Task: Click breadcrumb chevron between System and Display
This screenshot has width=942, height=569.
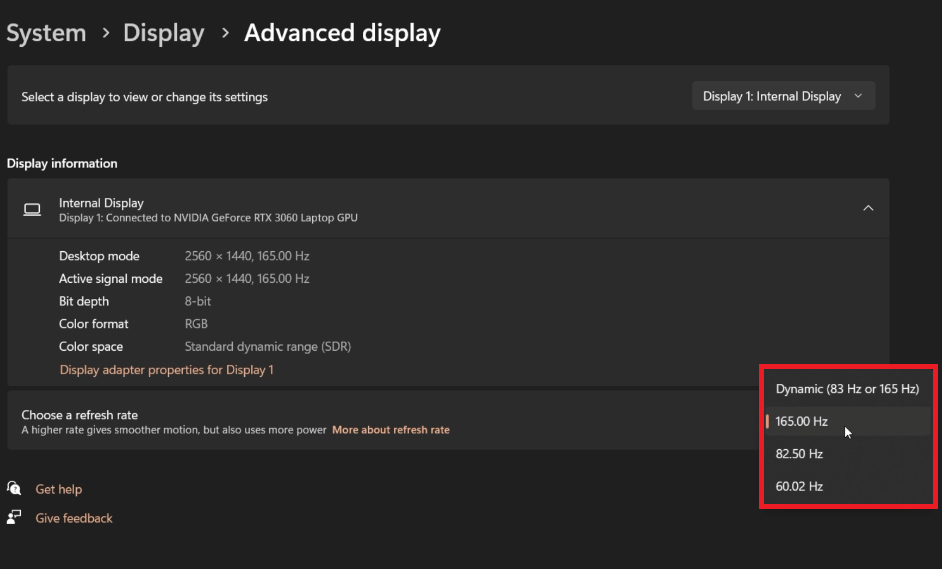Action: [106, 33]
